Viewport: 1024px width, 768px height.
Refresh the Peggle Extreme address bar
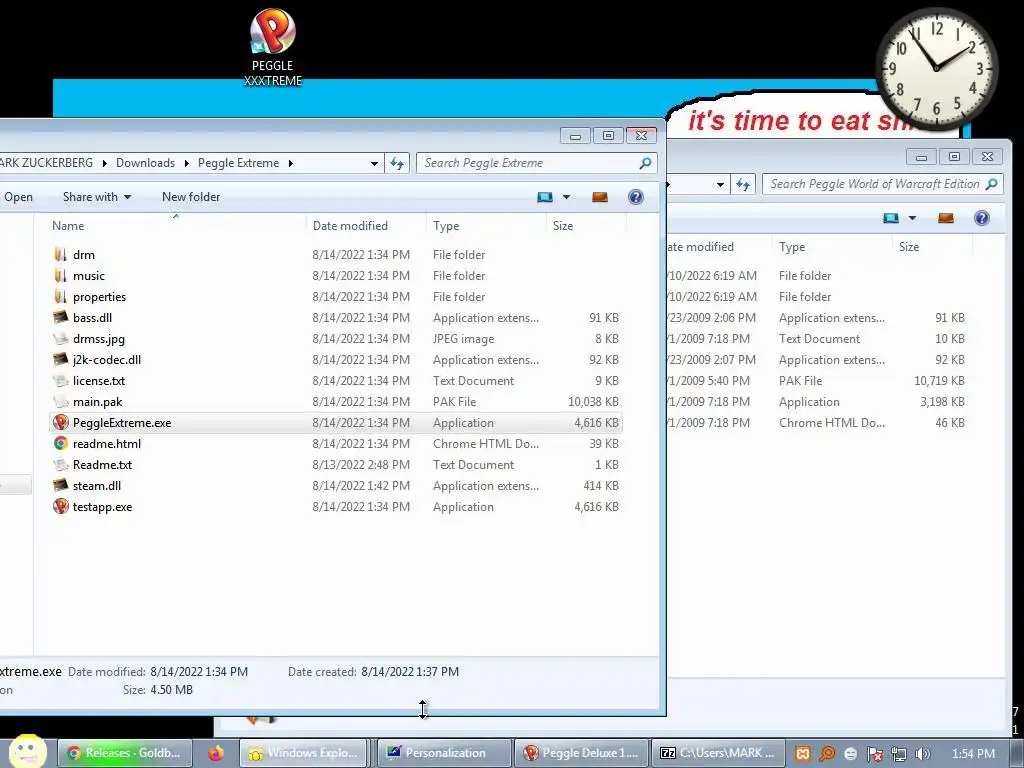[x=397, y=163]
